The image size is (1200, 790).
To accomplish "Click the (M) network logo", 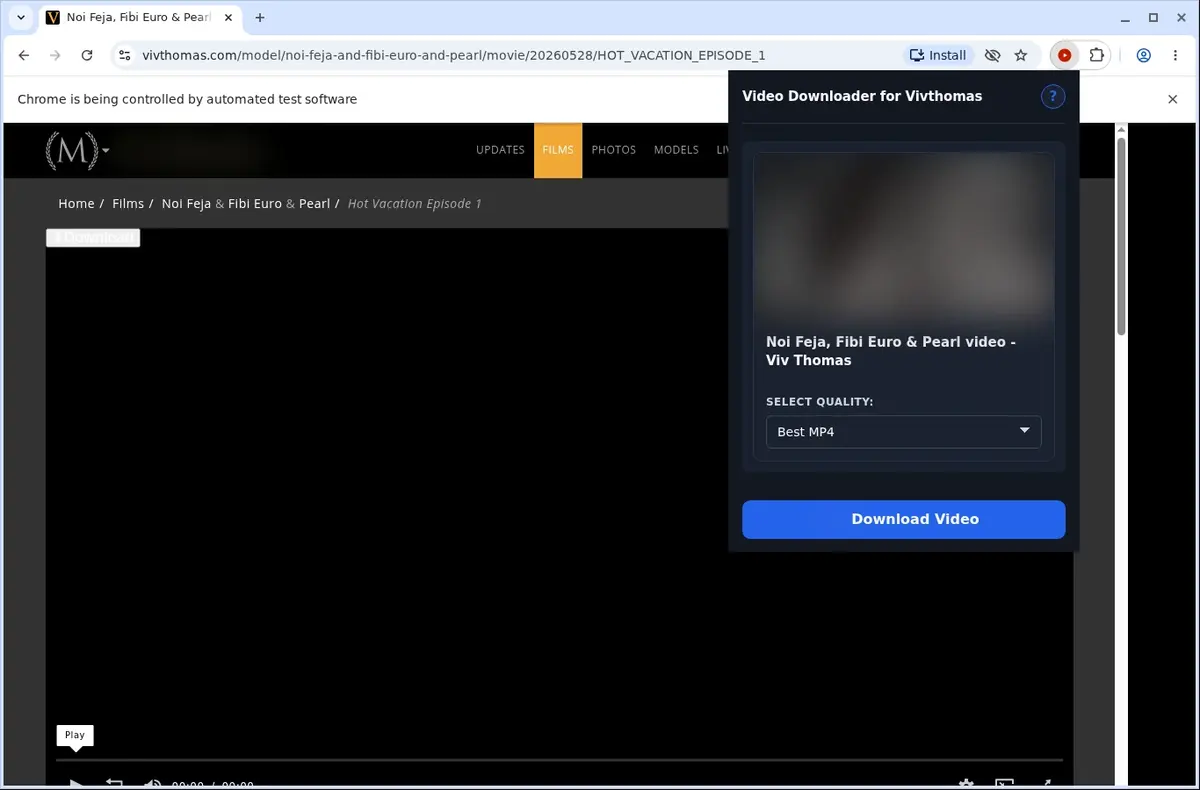I will tap(72, 150).
